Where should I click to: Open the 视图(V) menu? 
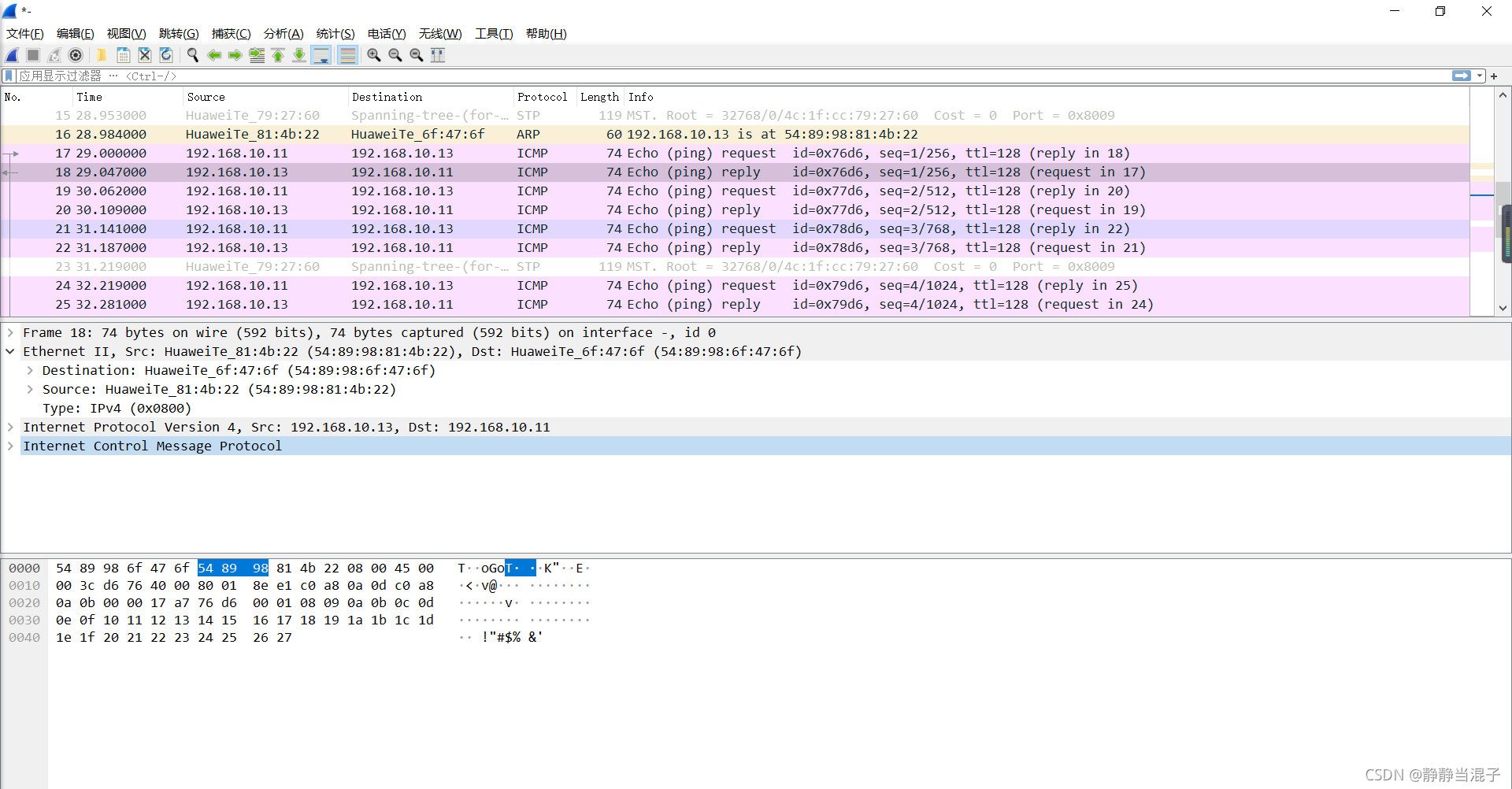click(x=127, y=33)
